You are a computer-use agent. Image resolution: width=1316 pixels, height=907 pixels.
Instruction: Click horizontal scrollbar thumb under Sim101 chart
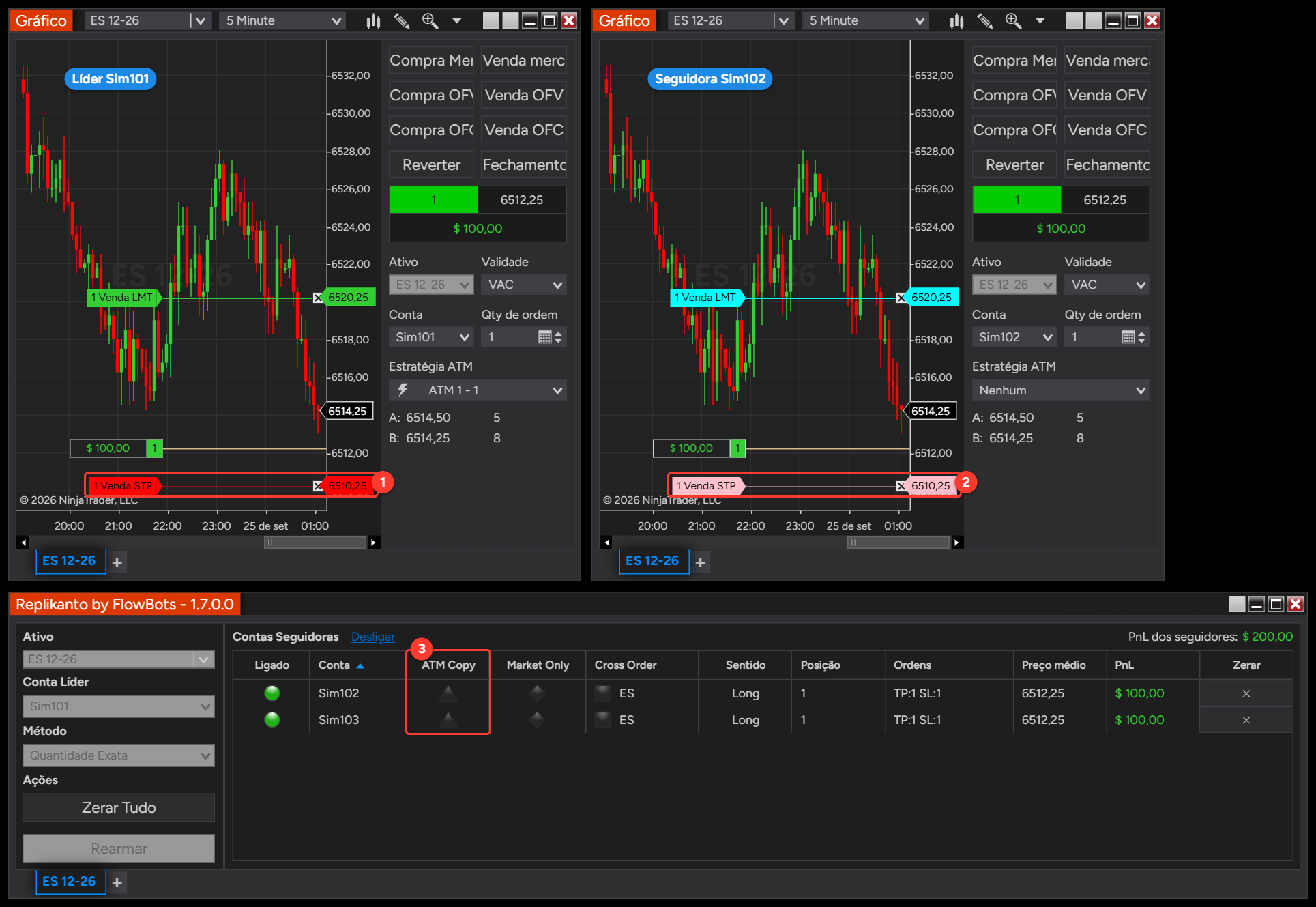pyautogui.click(x=315, y=543)
